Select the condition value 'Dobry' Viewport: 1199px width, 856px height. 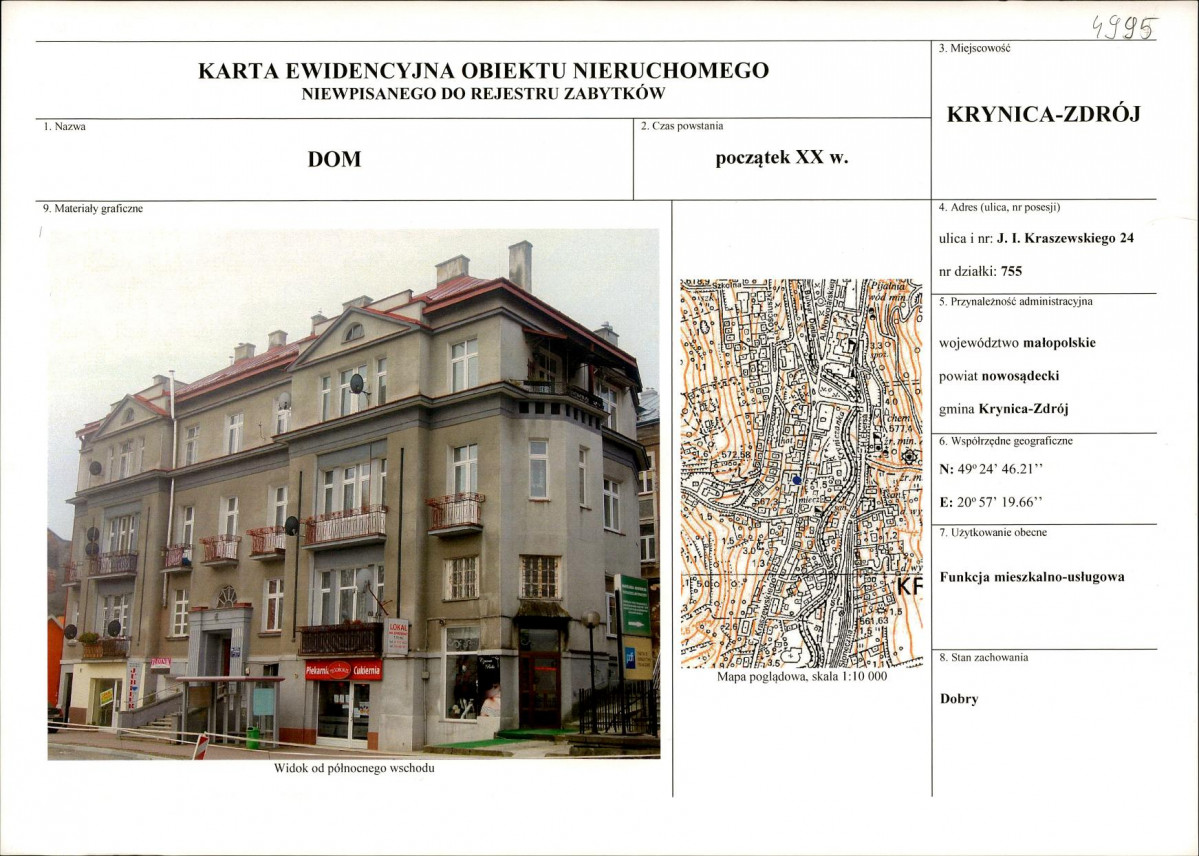[x=959, y=698]
